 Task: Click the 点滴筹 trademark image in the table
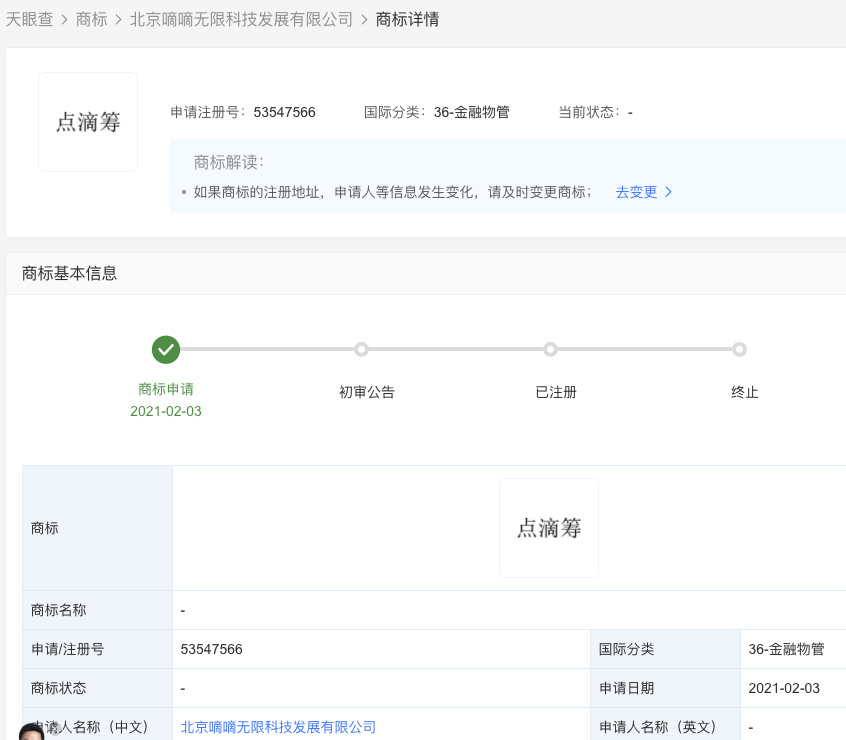[549, 528]
